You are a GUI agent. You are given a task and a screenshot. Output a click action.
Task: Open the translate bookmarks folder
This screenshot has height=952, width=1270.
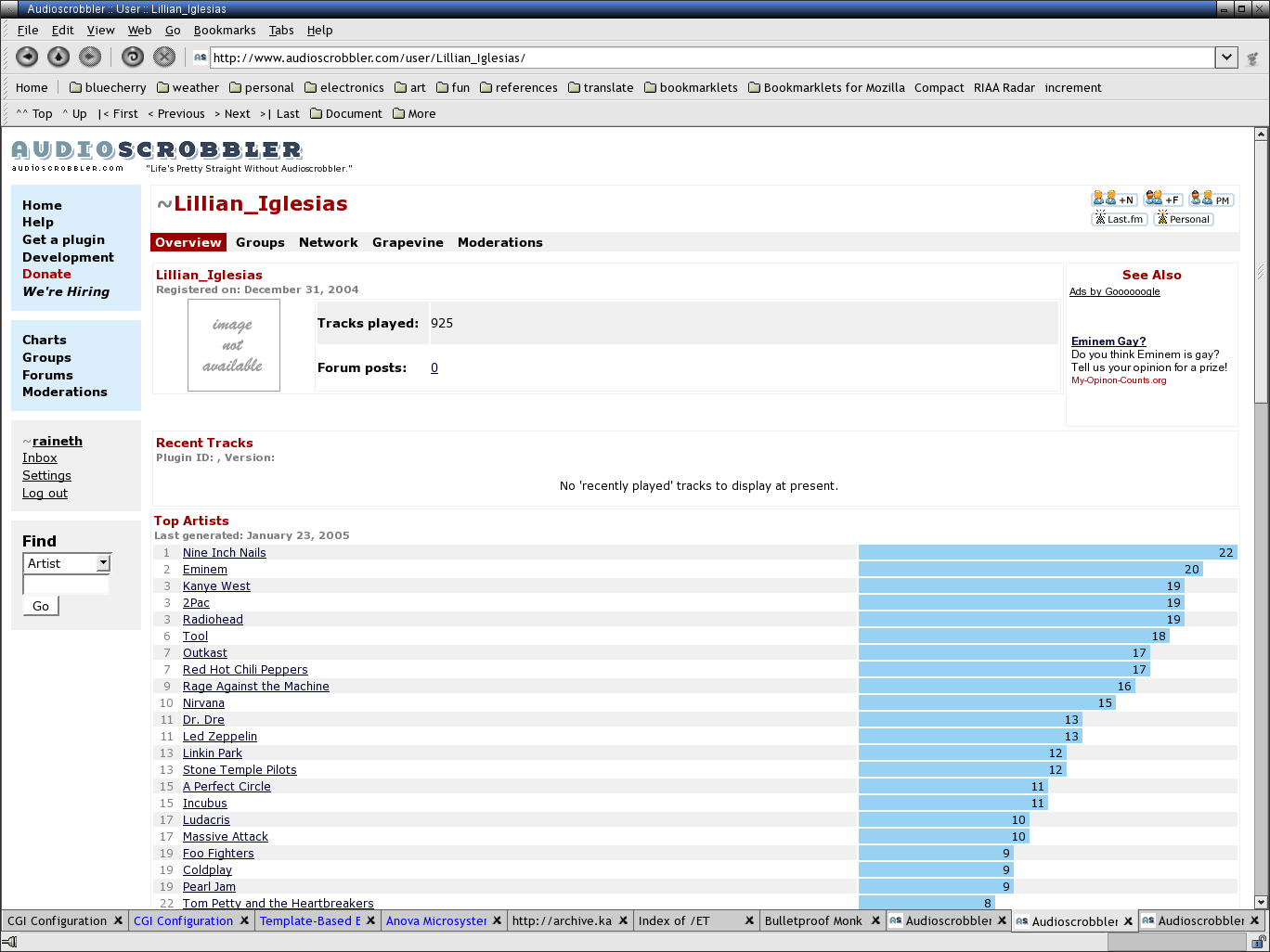601,88
